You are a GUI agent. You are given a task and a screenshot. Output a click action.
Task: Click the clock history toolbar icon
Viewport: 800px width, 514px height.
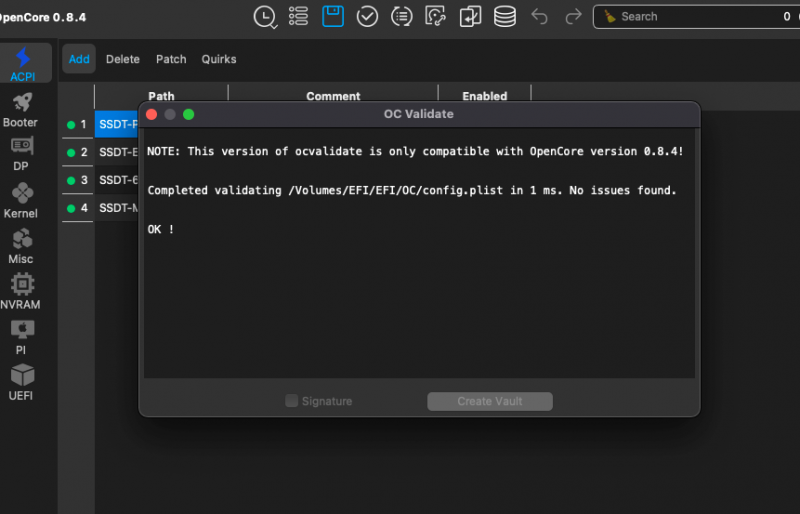coord(265,17)
